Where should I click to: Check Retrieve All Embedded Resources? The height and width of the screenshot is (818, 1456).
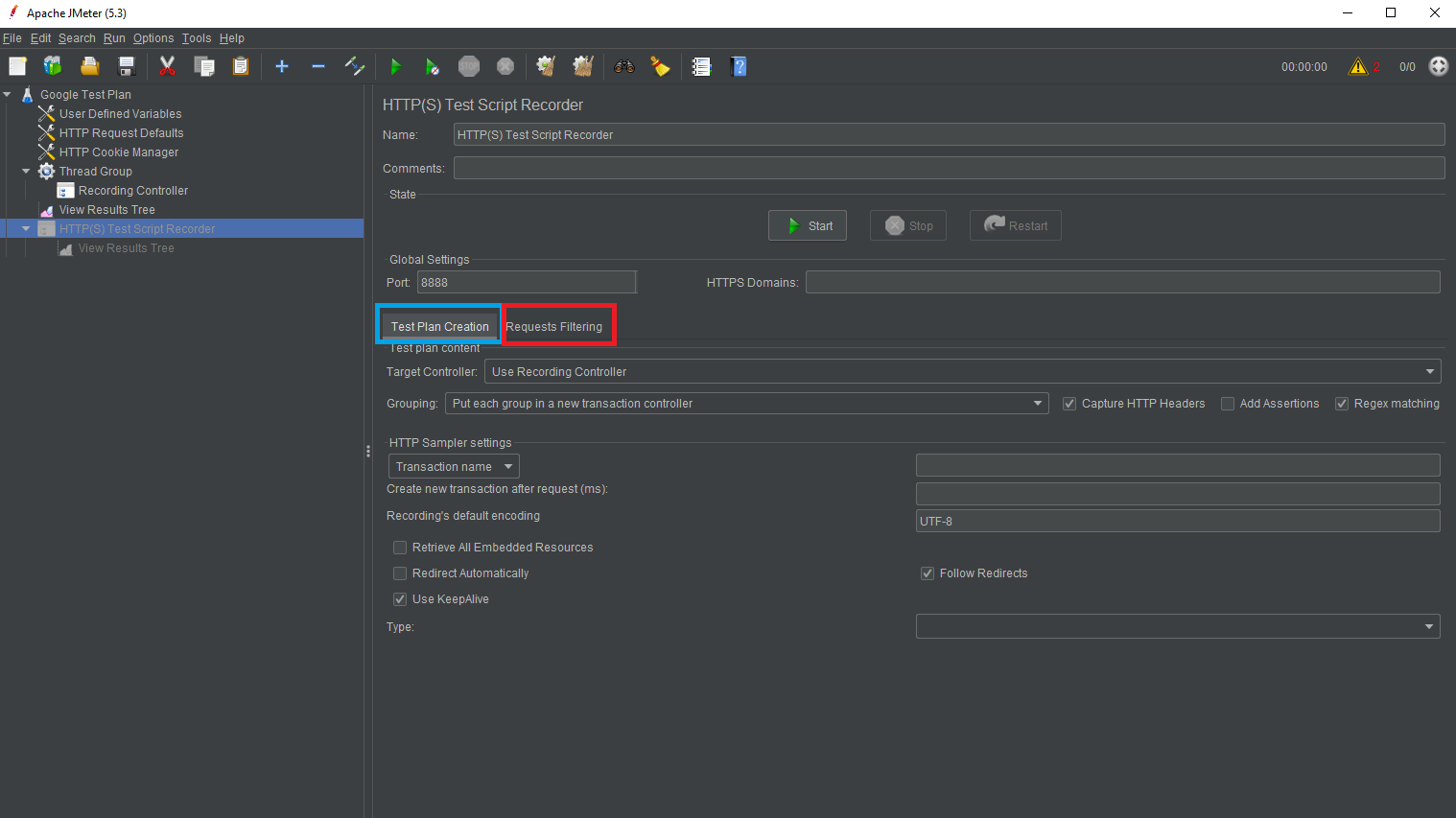(400, 547)
